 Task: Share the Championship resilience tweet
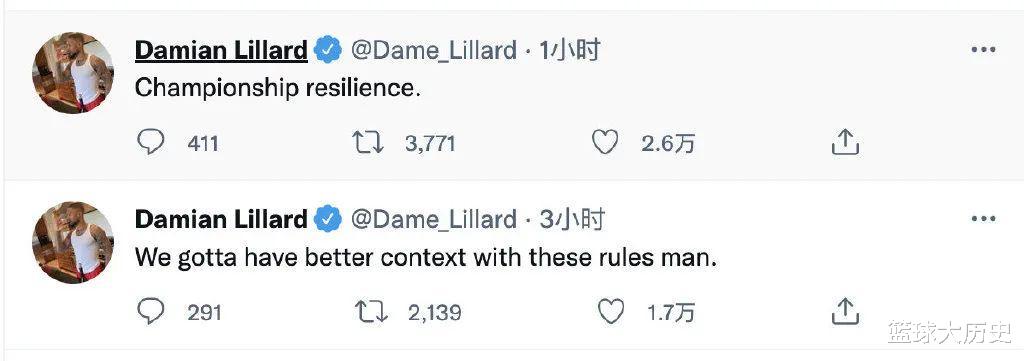tap(844, 142)
